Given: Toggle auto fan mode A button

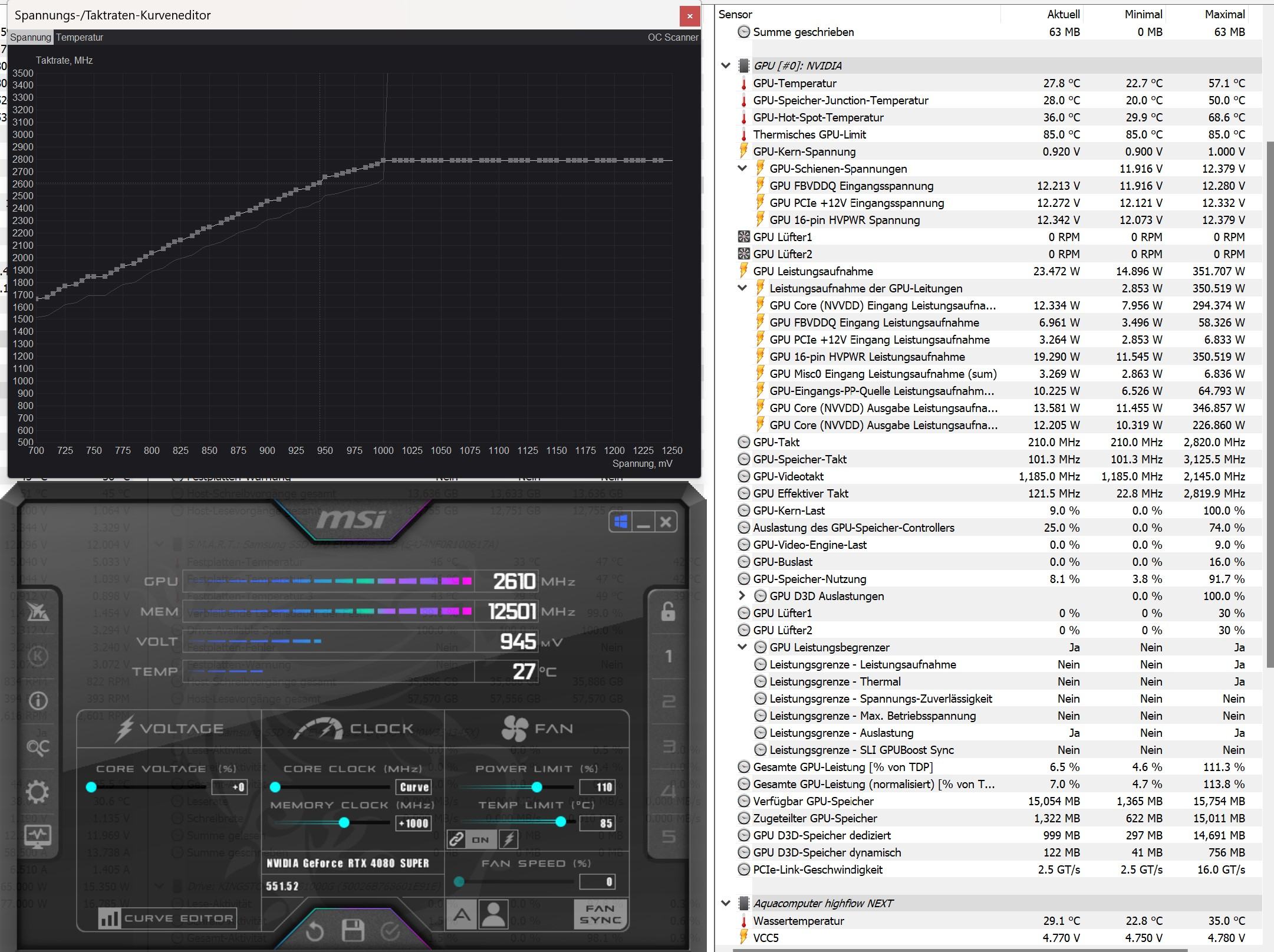Looking at the screenshot, I should 461,915.
